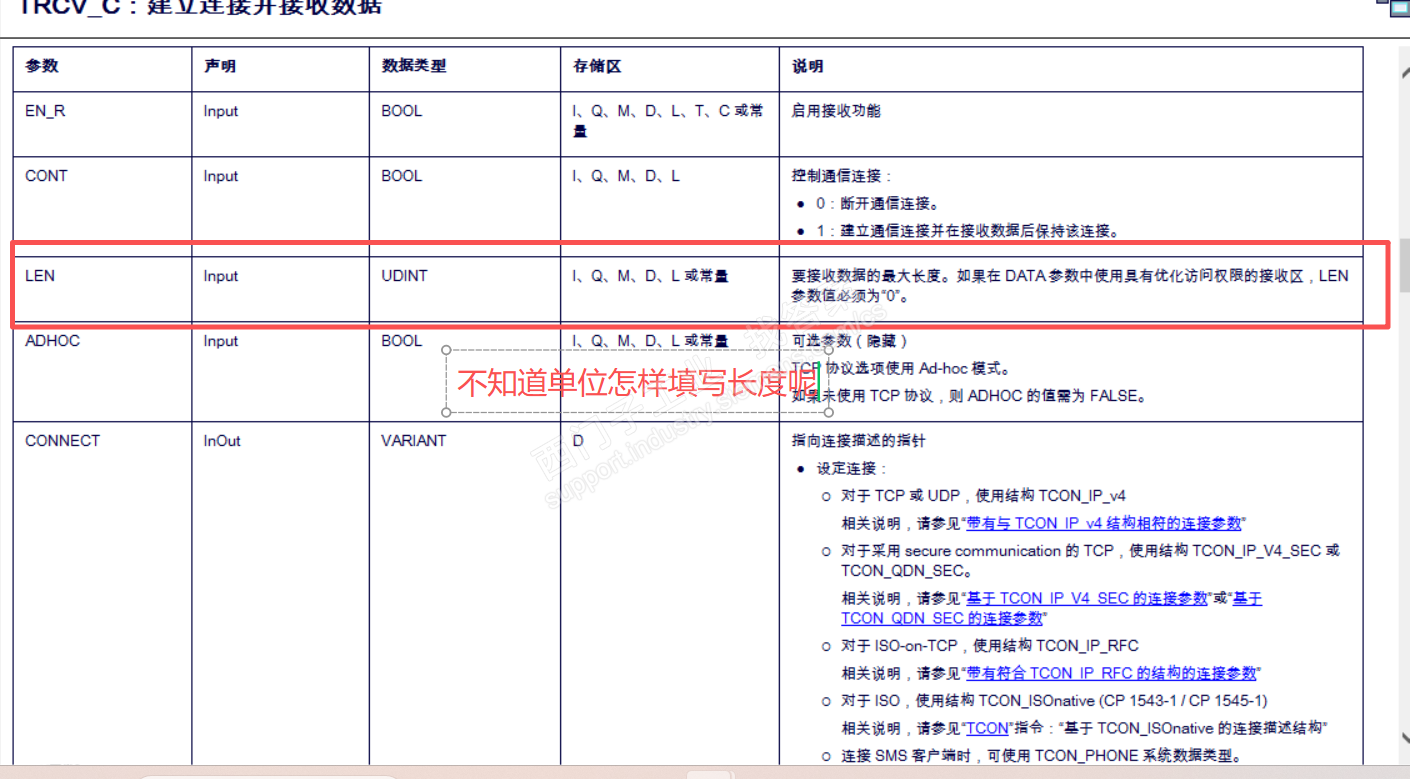Click storage area "D" in CONNECT row
Viewport: 1410px width, 779px height.
578,441
